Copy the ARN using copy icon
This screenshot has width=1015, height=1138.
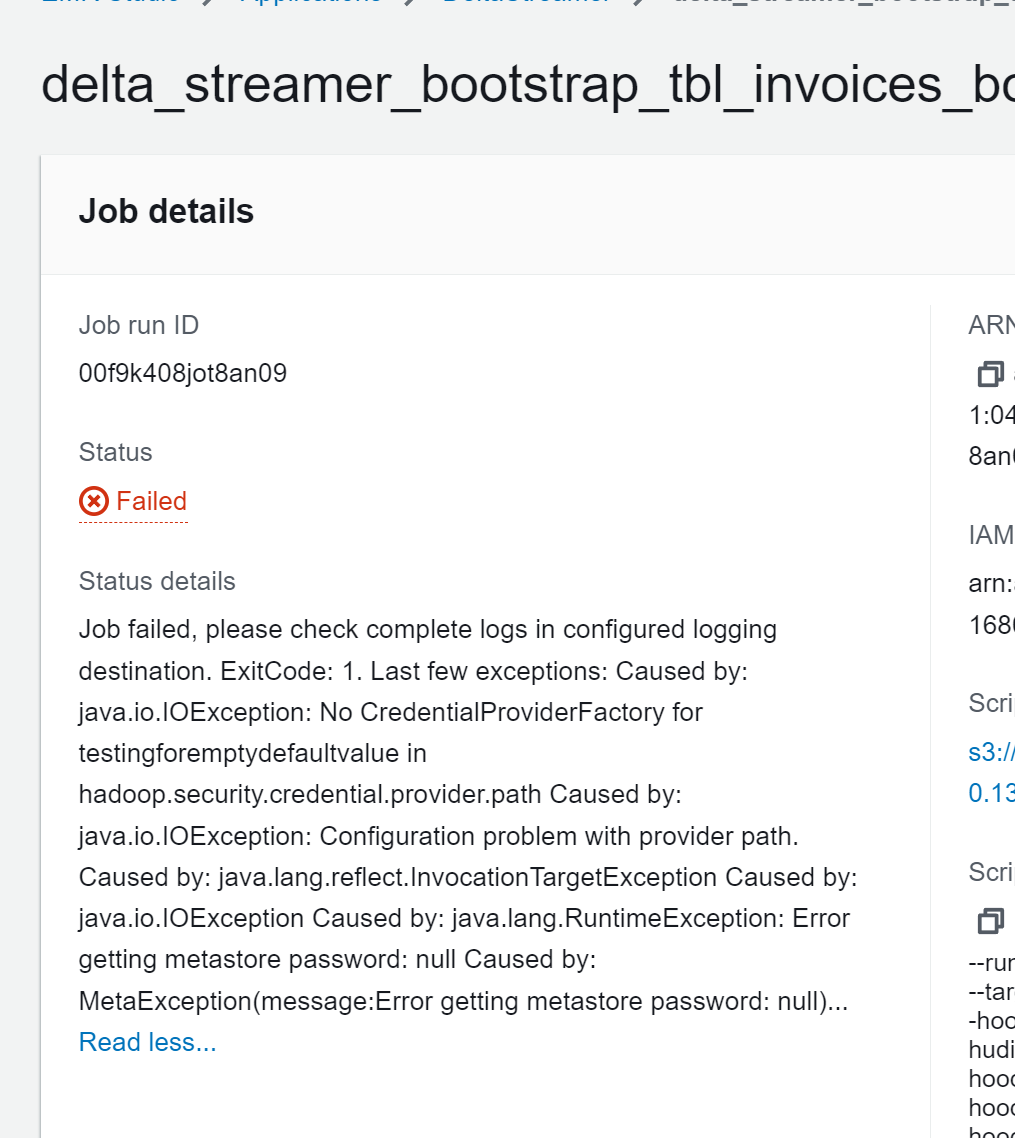(990, 374)
